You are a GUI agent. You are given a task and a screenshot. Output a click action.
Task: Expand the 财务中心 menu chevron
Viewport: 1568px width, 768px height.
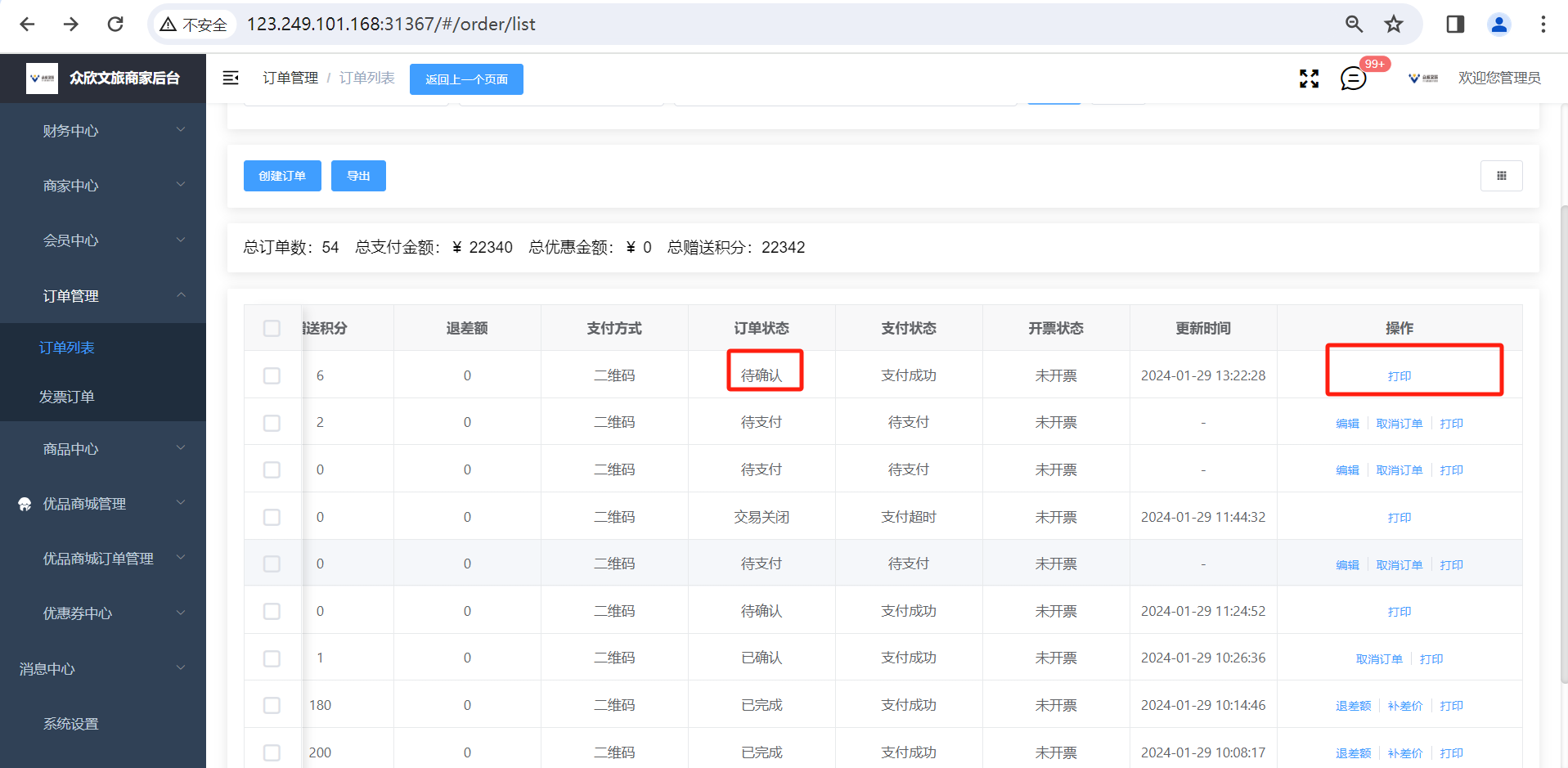pyautogui.click(x=181, y=129)
